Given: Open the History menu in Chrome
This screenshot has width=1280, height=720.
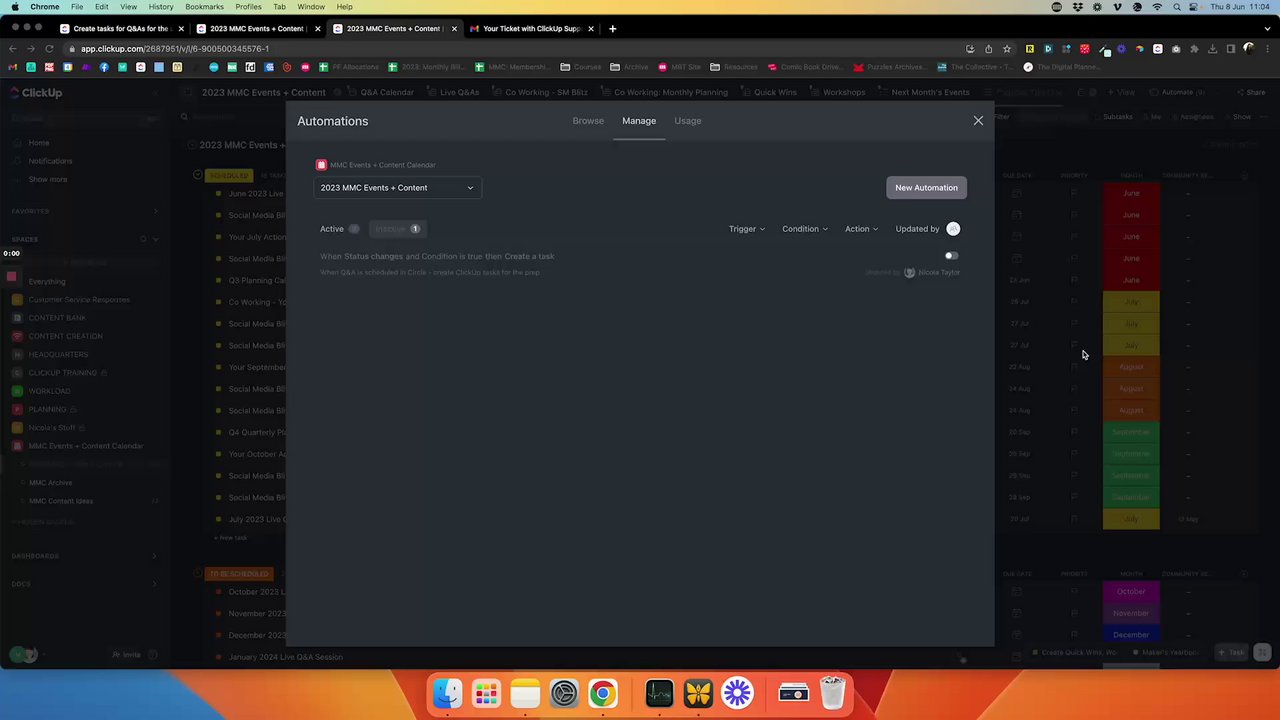Looking at the screenshot, I should click(161, 7).
